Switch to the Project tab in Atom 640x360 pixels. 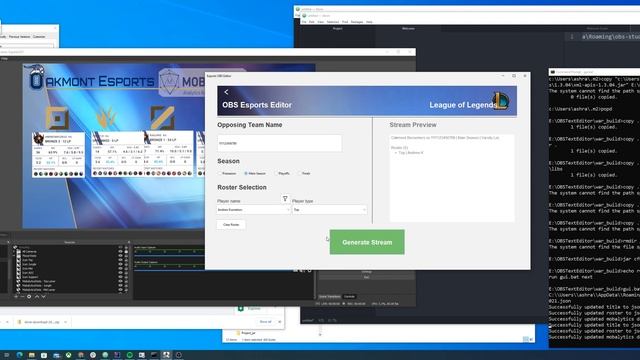pyautogui.click(x=338, y=29)
